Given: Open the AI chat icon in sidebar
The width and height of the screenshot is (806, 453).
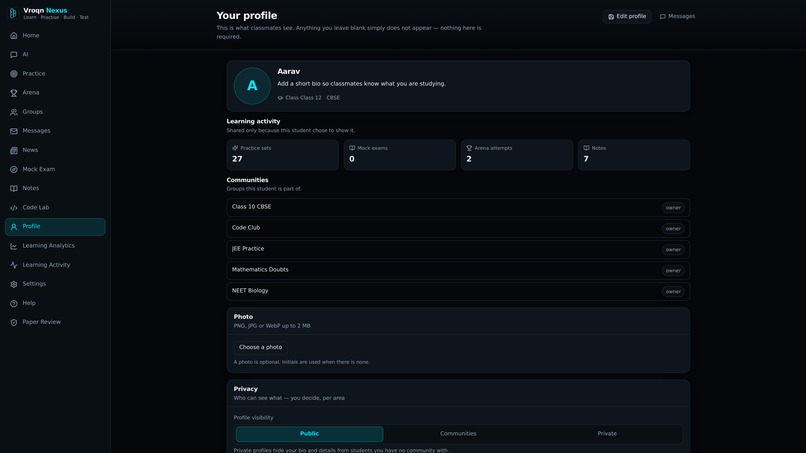Looking at the screenshot, I should point(14,55).
